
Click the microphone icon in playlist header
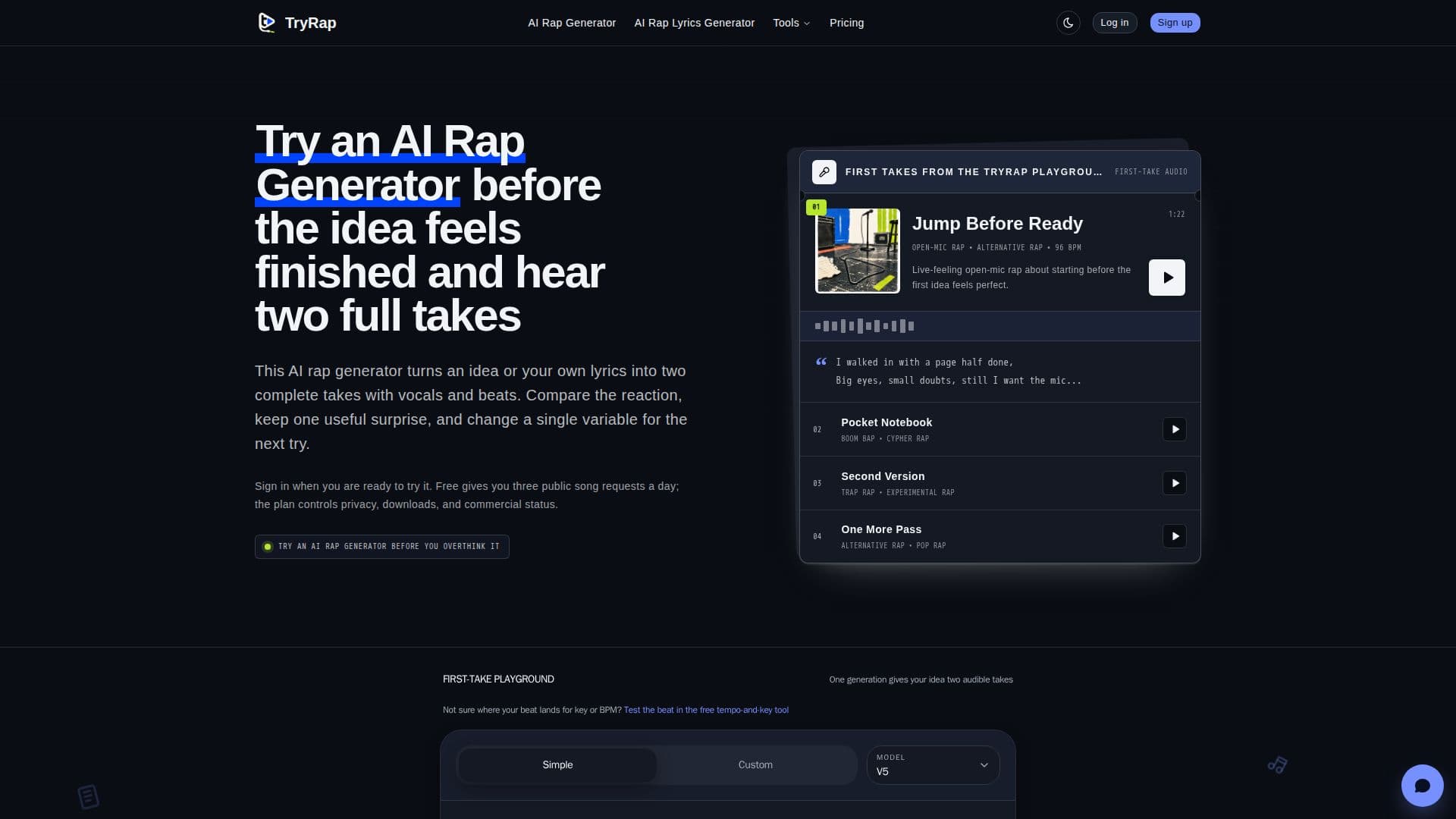[x=824, y=172]
